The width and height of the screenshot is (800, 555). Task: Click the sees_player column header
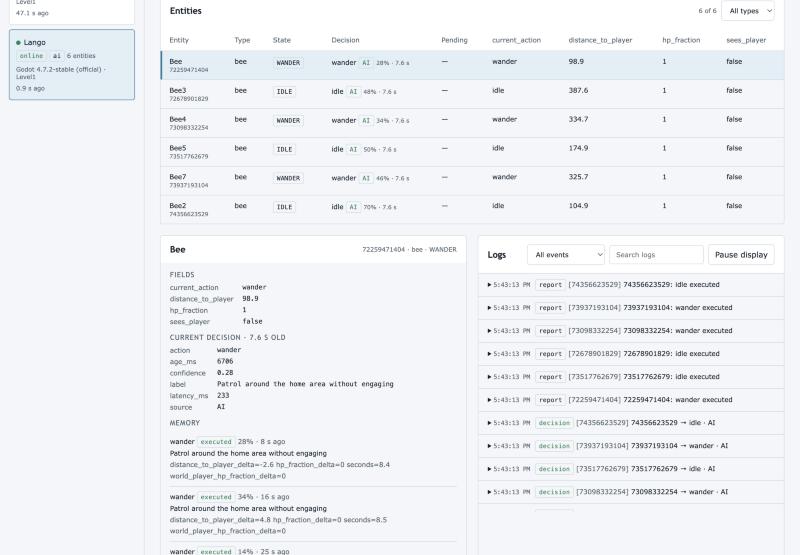[x=746, y=40]
